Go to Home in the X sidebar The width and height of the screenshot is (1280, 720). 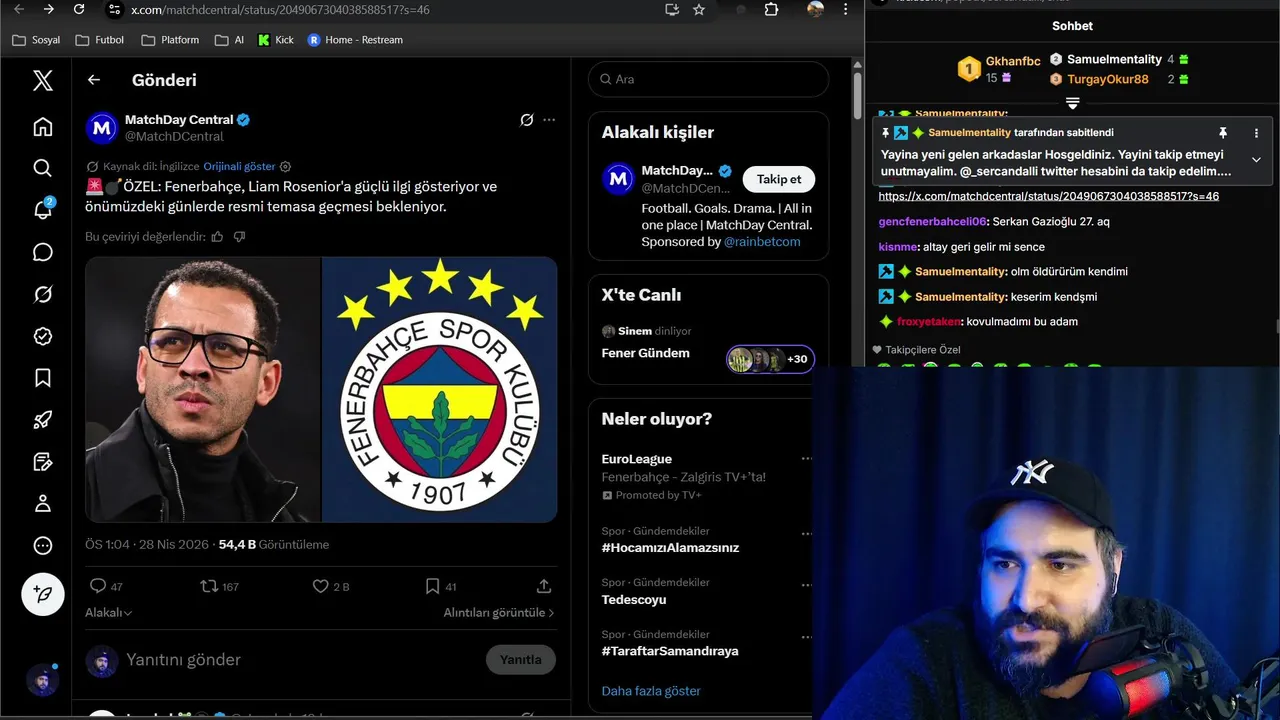pos(42,126)
